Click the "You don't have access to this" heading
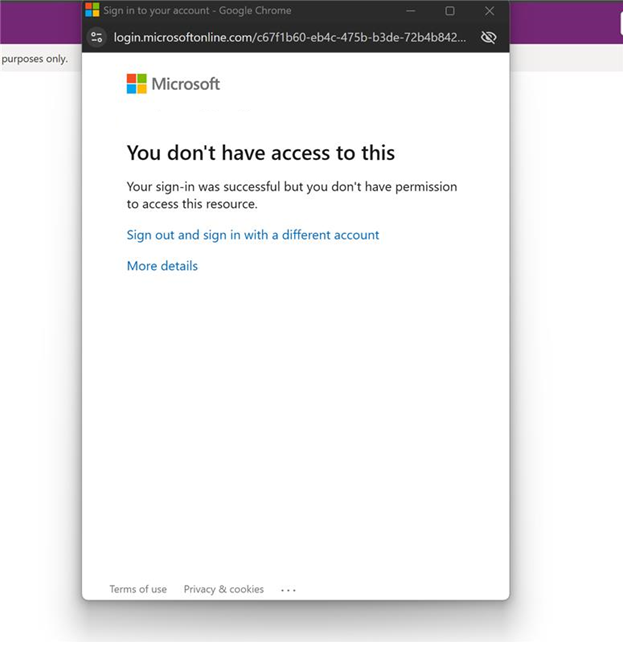Screen dimensions: 625x645 [x=260, y=153]
